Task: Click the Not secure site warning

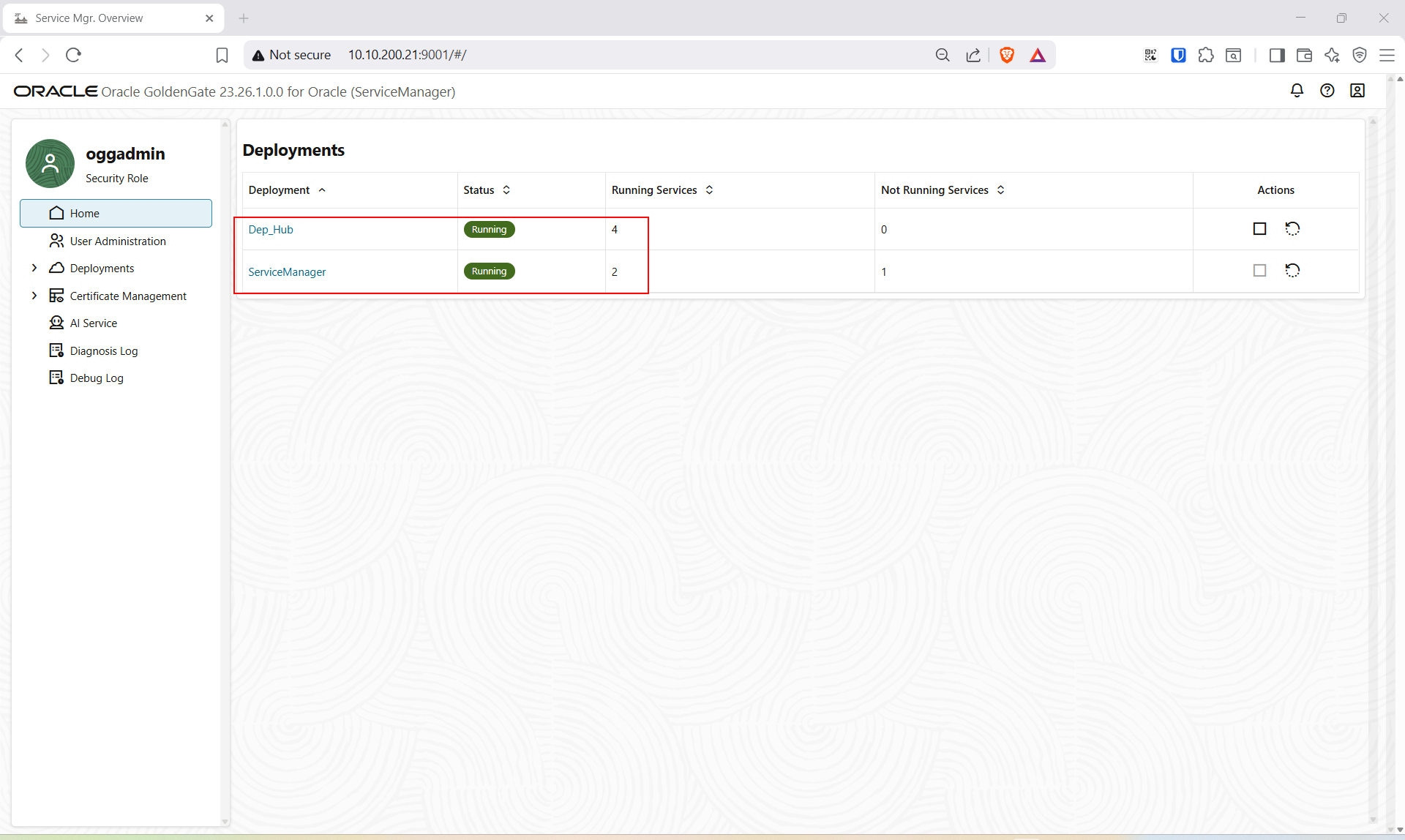Action: point(291,55)
